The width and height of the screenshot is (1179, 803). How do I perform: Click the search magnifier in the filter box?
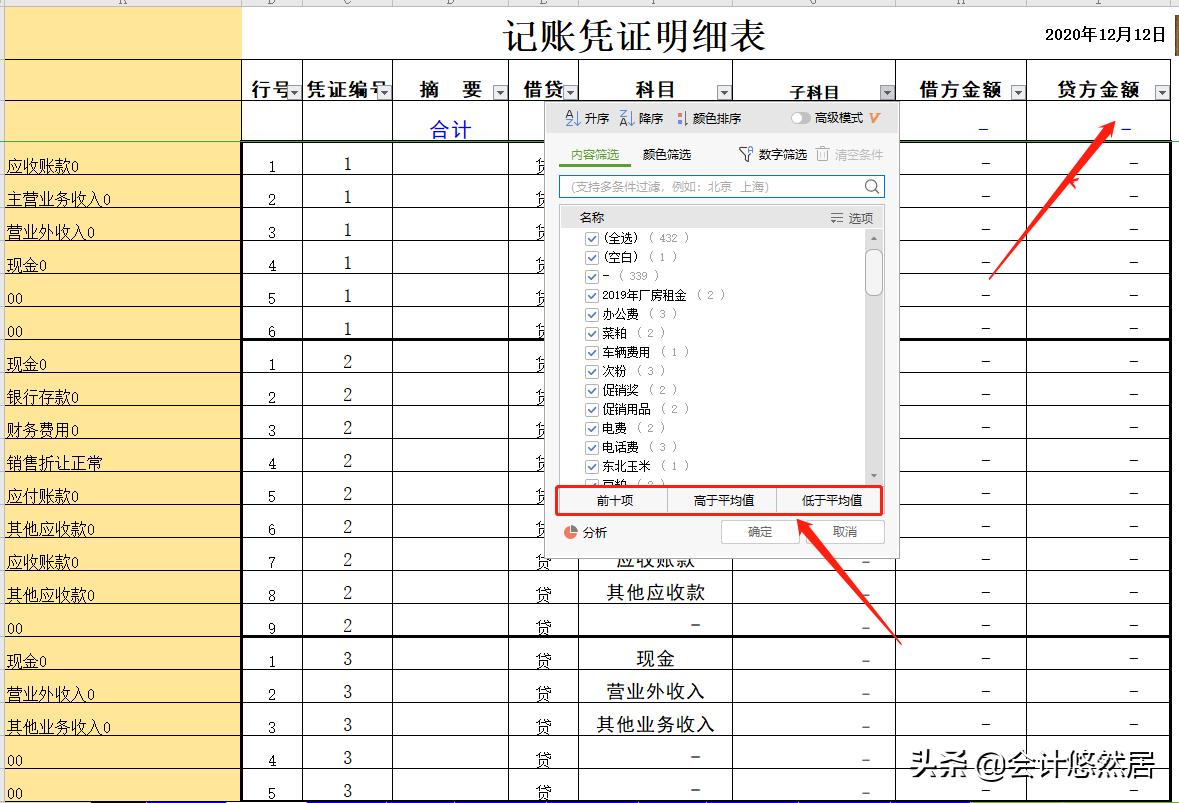pyautogui.click(x=871, y=186)
